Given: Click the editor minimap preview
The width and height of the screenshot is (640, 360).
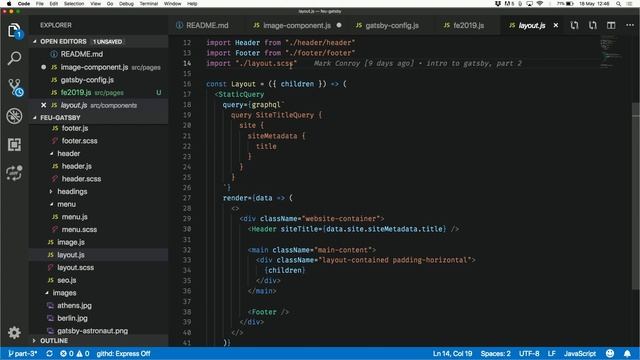Looking at the screenshot, I should (x=610, y=52).
